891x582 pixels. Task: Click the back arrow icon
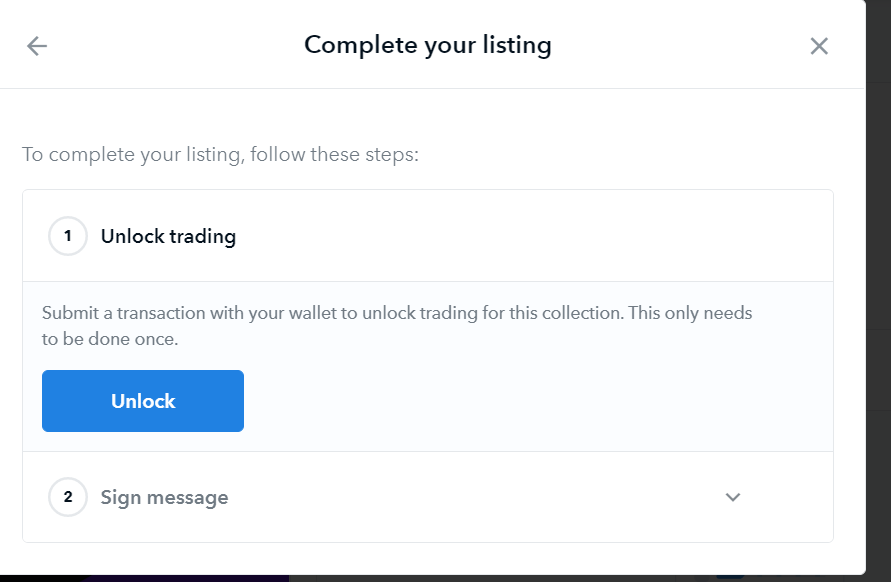37,46
